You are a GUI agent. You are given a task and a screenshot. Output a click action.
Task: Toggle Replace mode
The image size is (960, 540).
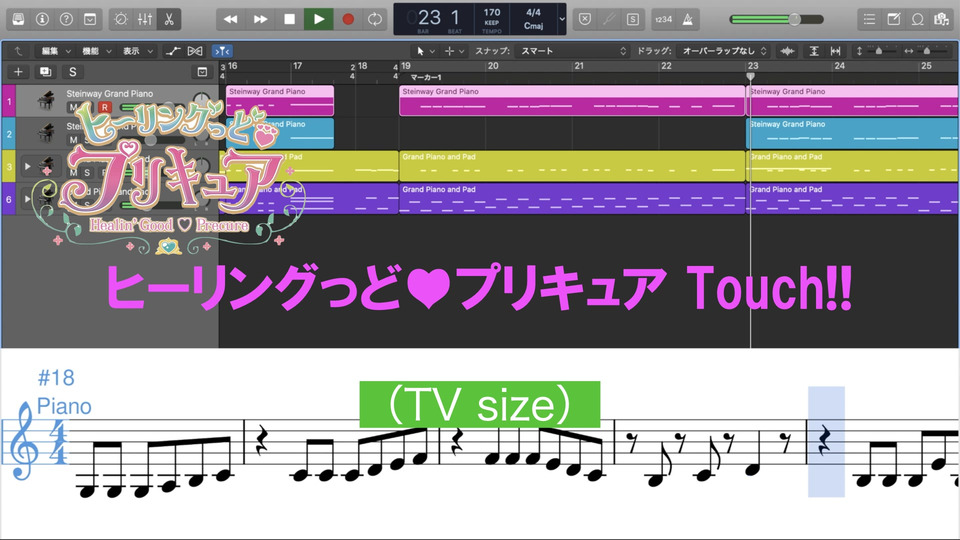click(585, 20)
